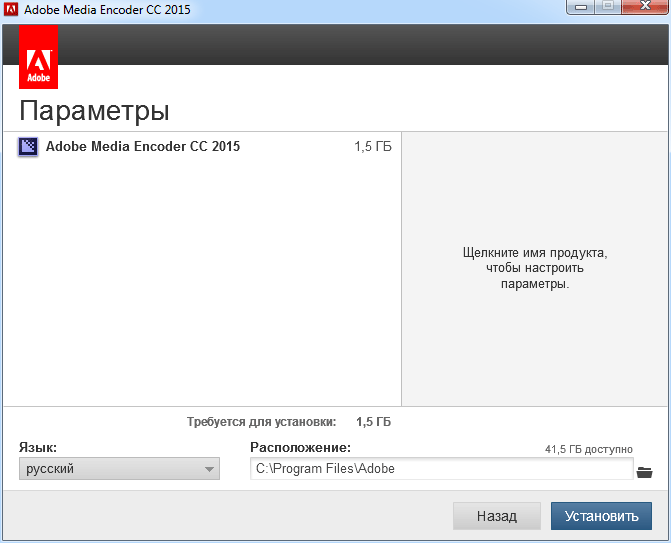Close the installer window
Screen dimensions: 671x543
click(645, 7)
